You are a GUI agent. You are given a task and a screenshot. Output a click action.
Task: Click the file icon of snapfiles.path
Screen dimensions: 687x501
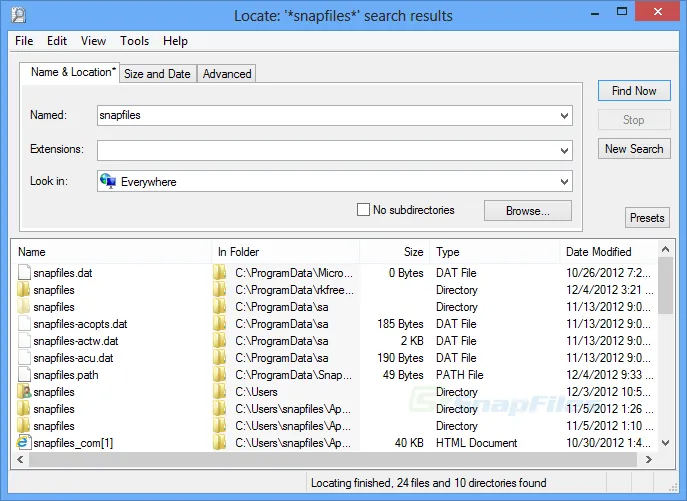(x=24, y=375)
